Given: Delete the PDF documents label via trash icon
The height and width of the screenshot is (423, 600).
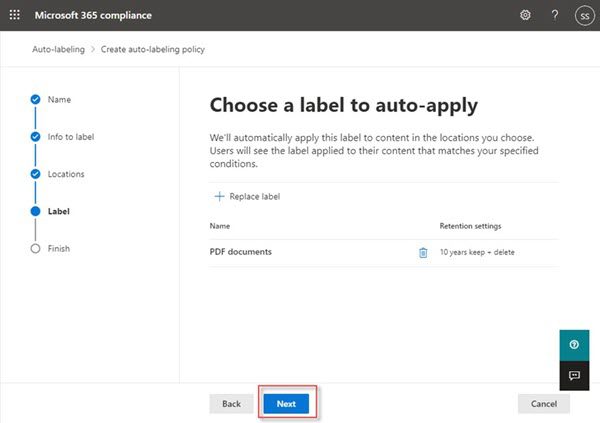Looking at the screenshot, I should tap(423, 253).
